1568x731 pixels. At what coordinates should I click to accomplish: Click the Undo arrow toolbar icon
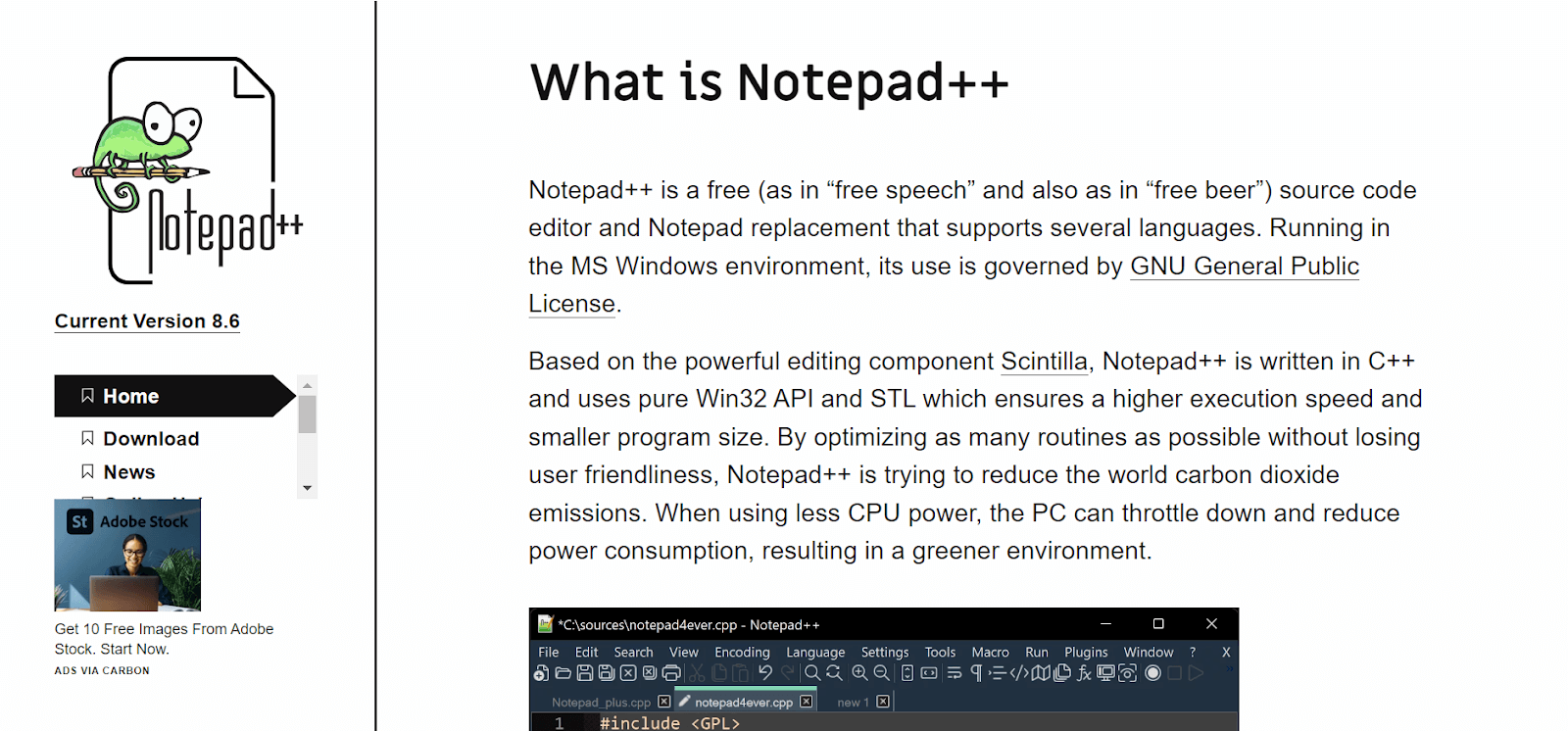coord(765,672)
